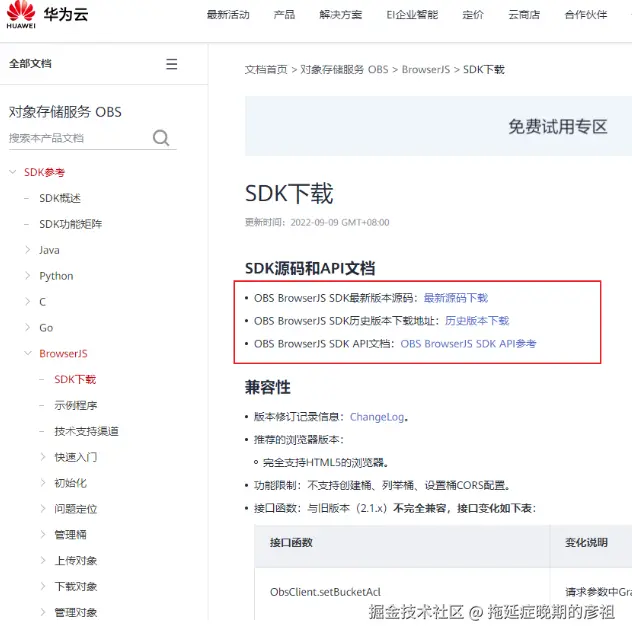
Task: Open the Java docs entry
Action: pyautogui.click(x=49, y=250)
